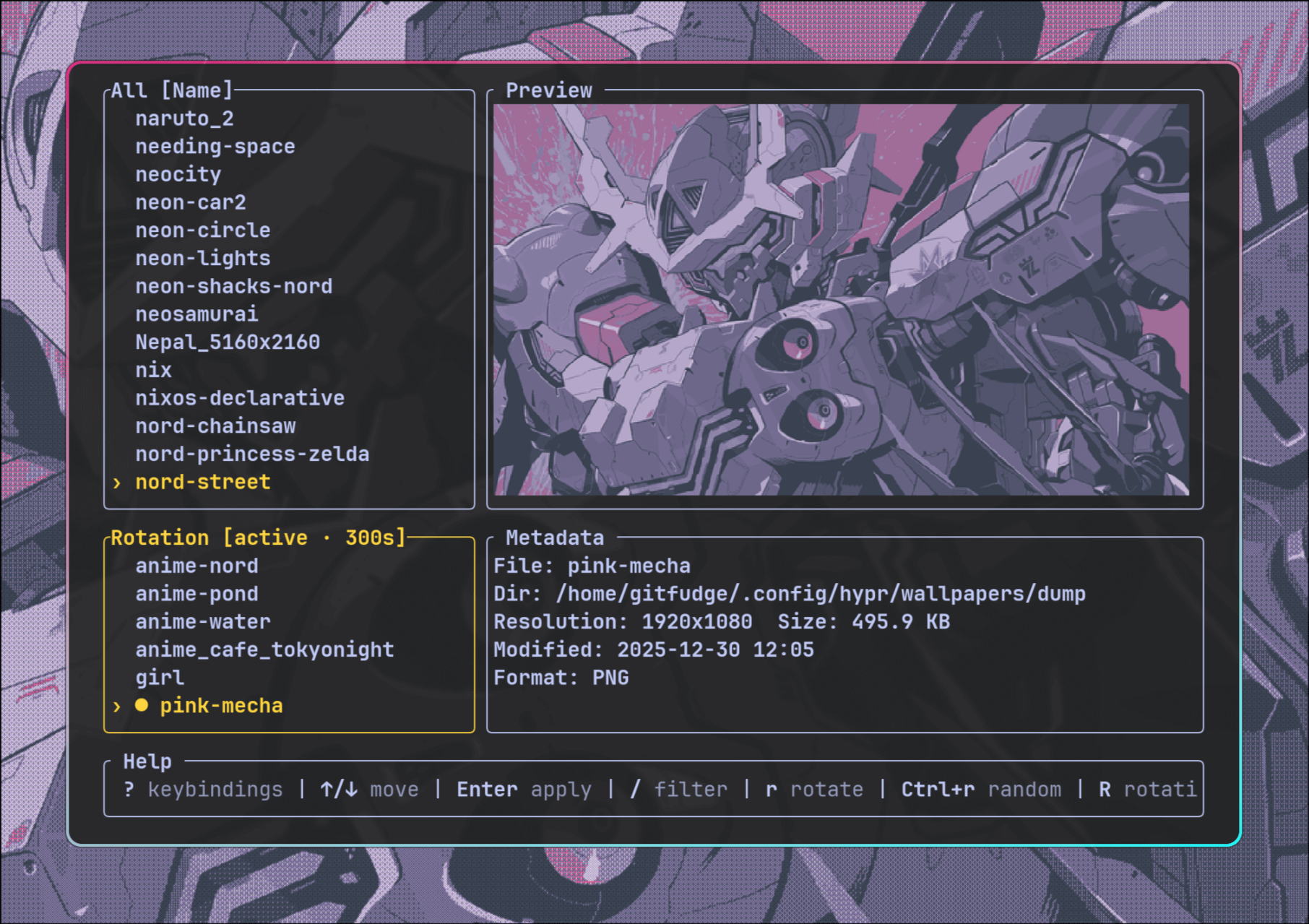Select naruto_2 in the wallpaper list

pyautogui.click(x=184, y=118)
